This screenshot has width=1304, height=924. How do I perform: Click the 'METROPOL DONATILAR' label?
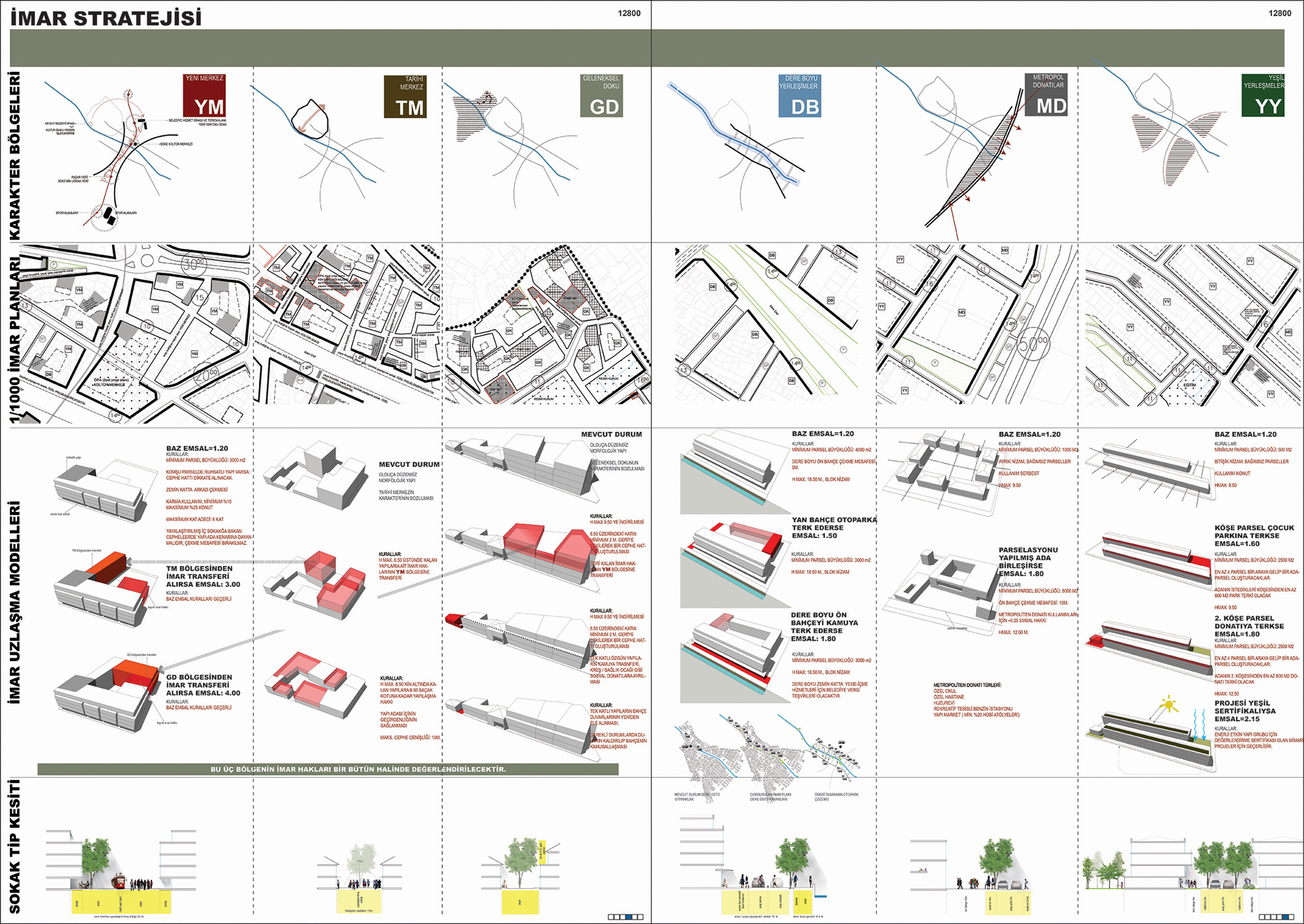[1048, 81]
